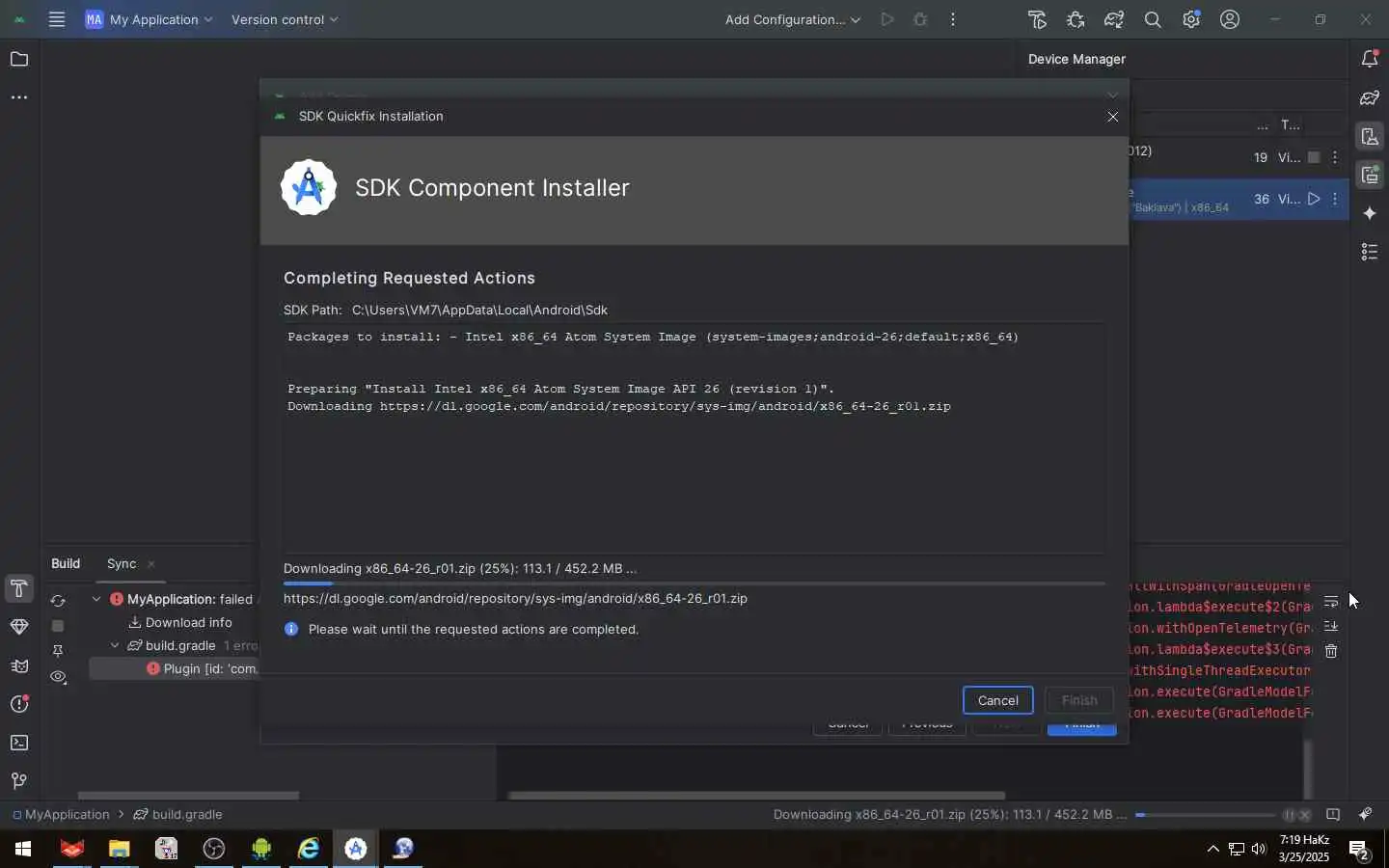Image resolution: width=1389 pixels, height=868 pixels.
Task: Collapse build.gradle node in build tree
Action: (x=116, y=645)
